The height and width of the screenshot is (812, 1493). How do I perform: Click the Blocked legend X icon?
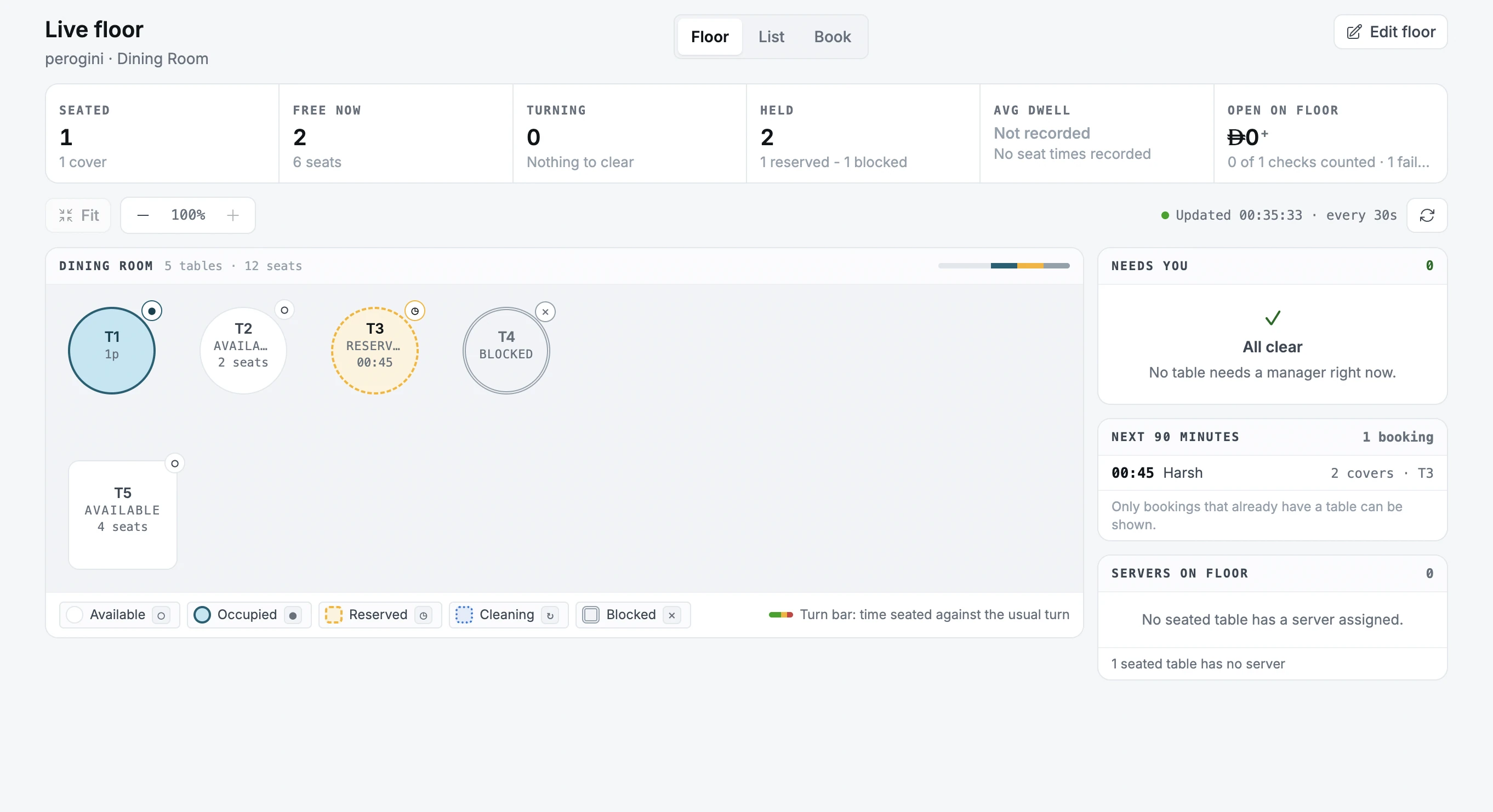(x=672, y=615)
